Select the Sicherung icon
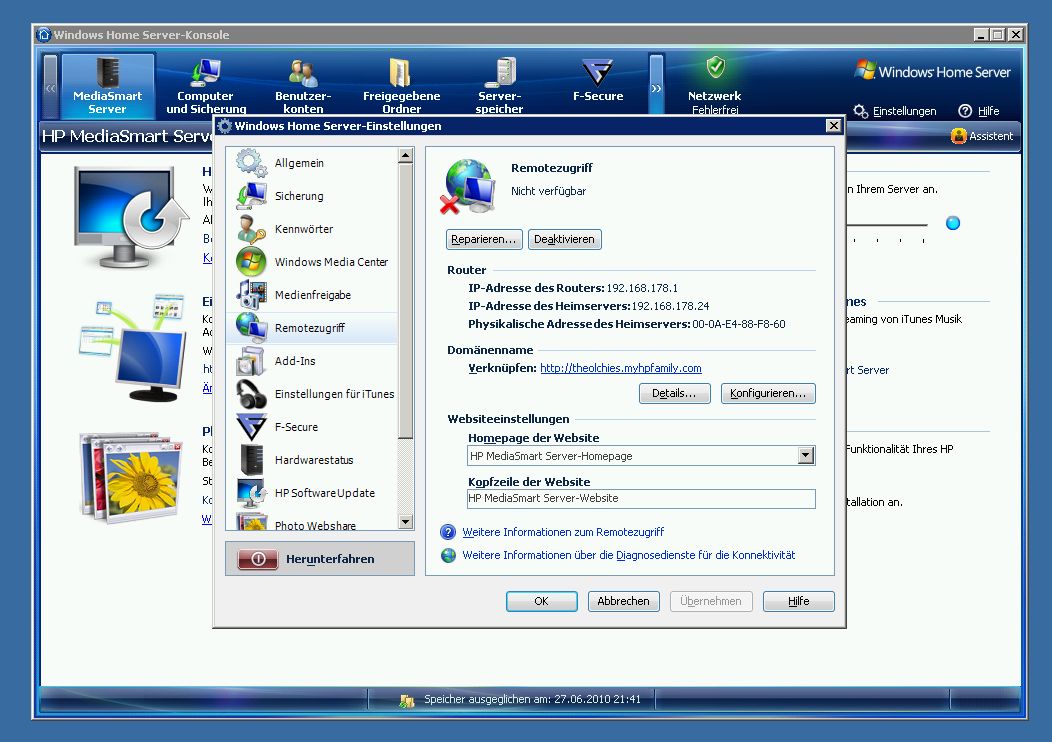1052x742 pixels. (x=251, y=196)
